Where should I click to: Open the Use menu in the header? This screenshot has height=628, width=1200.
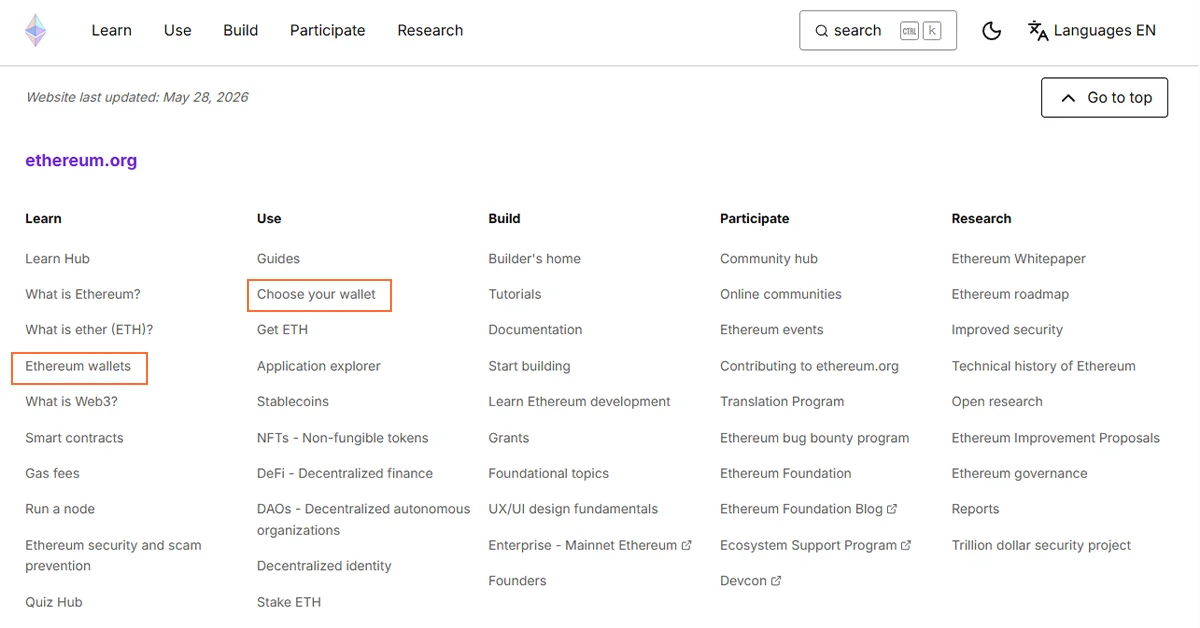[x=177, y=30]
